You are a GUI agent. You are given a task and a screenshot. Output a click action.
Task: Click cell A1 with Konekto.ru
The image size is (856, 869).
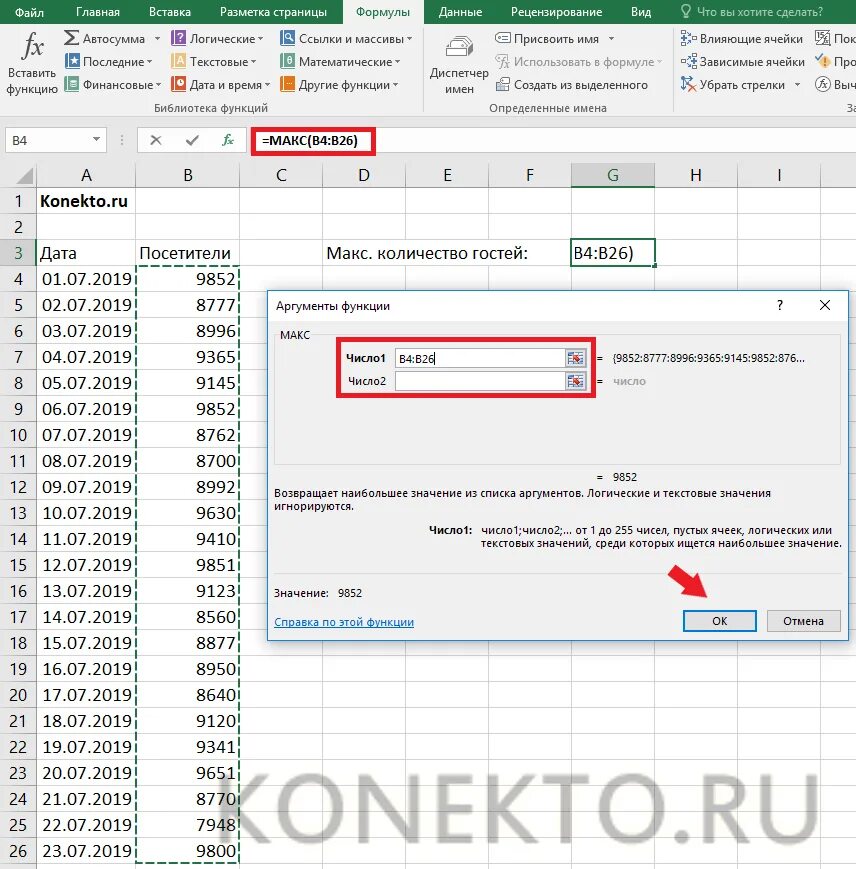(86, 201)
